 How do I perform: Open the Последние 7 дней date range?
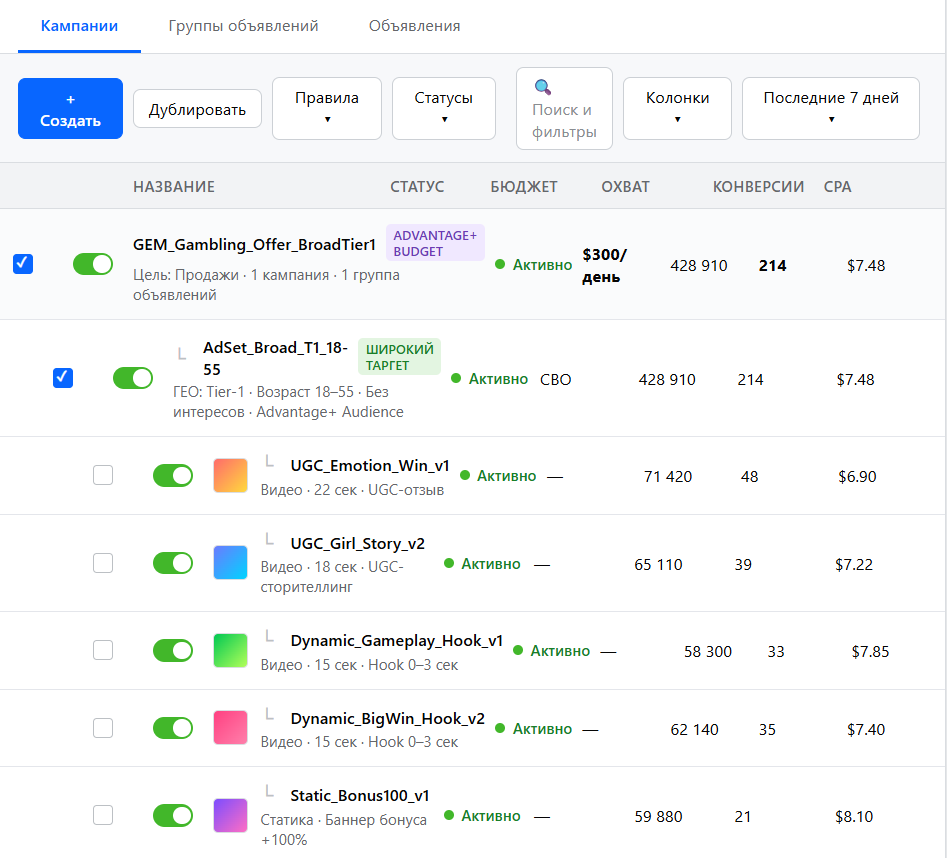[x=830, y=108]
